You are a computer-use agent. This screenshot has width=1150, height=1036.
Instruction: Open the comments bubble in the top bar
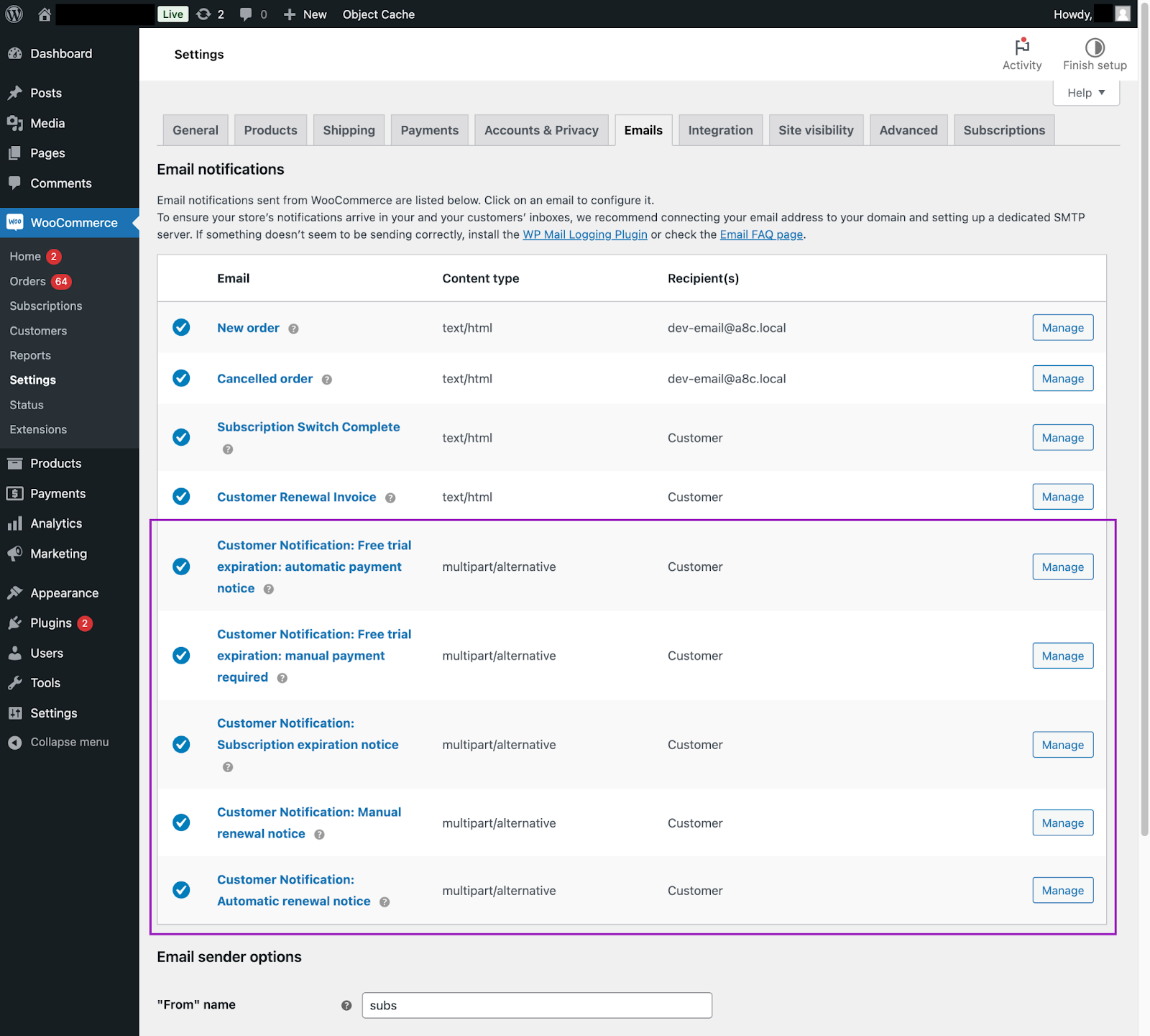(247, 14)
